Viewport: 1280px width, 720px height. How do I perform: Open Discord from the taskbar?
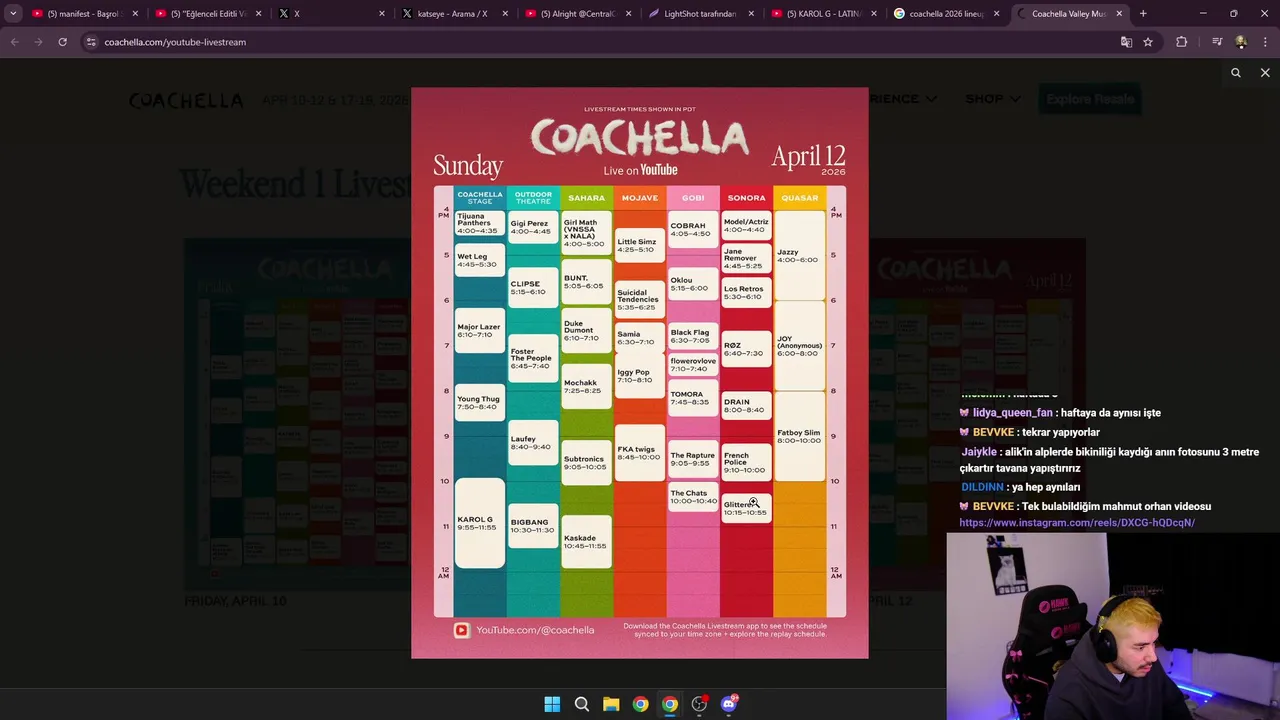(729, 704)
